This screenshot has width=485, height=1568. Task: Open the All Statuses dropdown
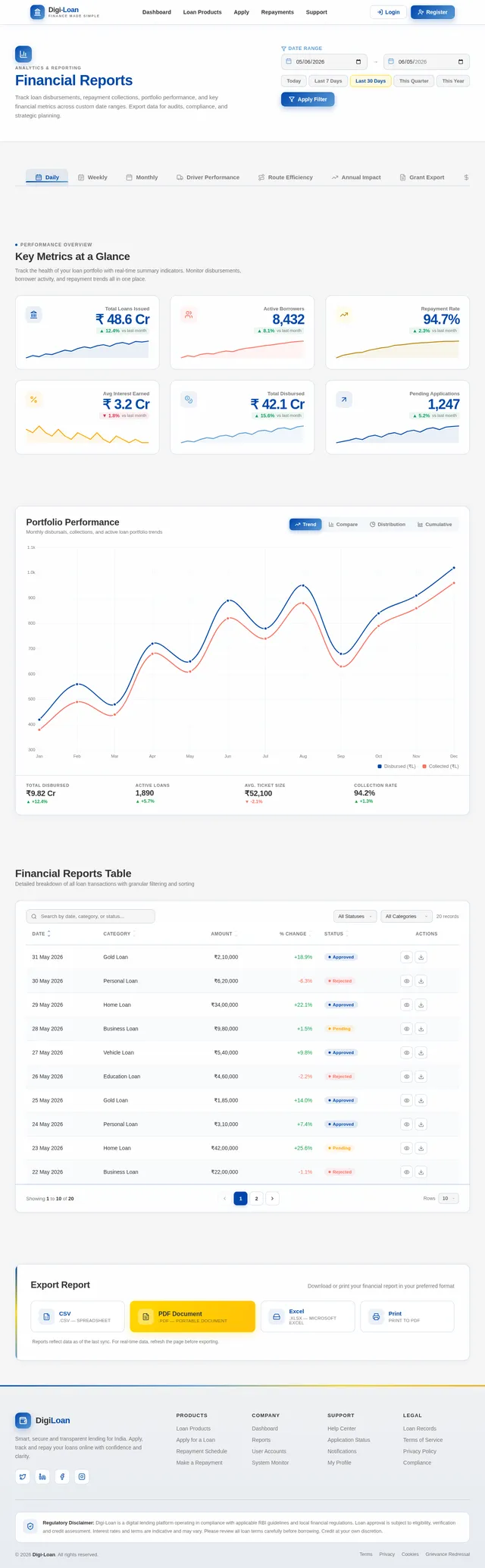(355, 916)
